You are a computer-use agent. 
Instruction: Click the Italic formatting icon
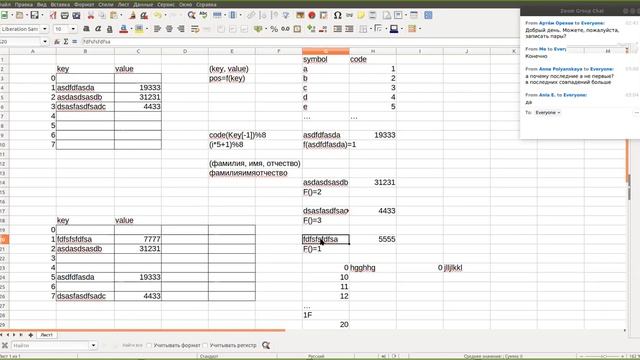[x=98, y=29]
